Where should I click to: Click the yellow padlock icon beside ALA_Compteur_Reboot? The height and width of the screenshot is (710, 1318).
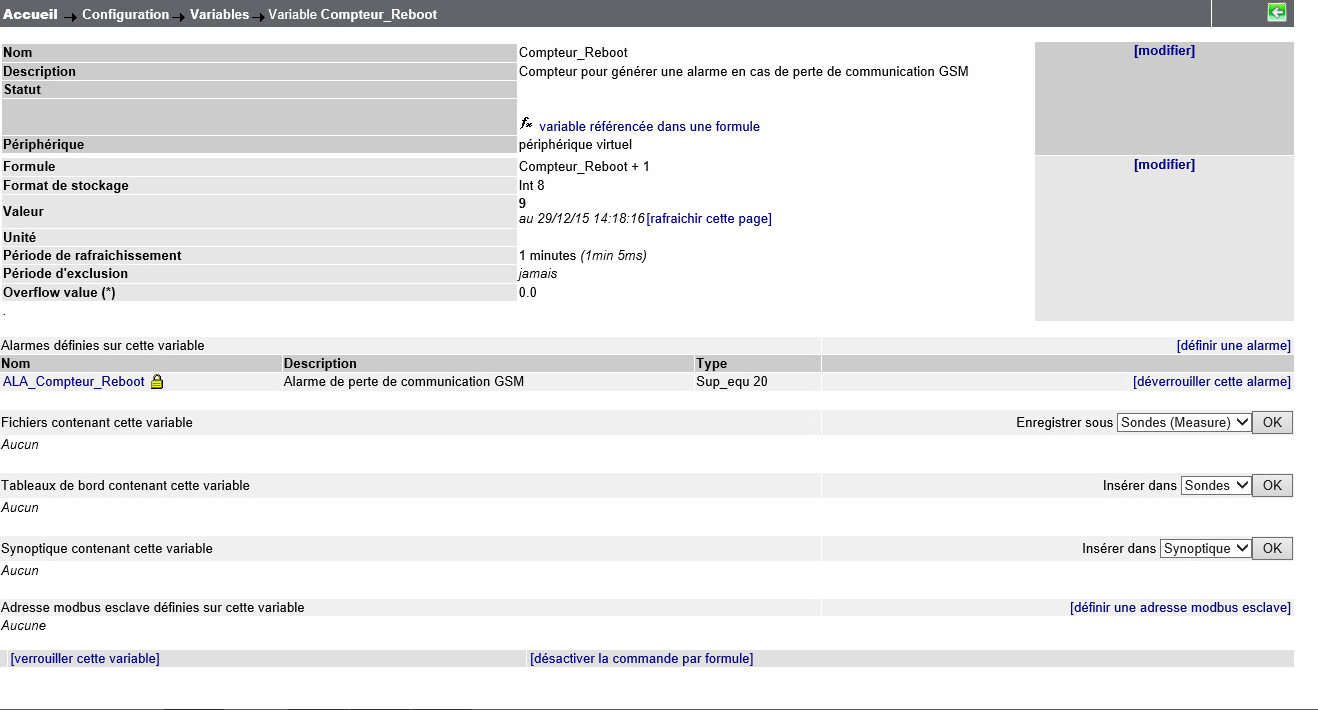(x=157, y=382)
